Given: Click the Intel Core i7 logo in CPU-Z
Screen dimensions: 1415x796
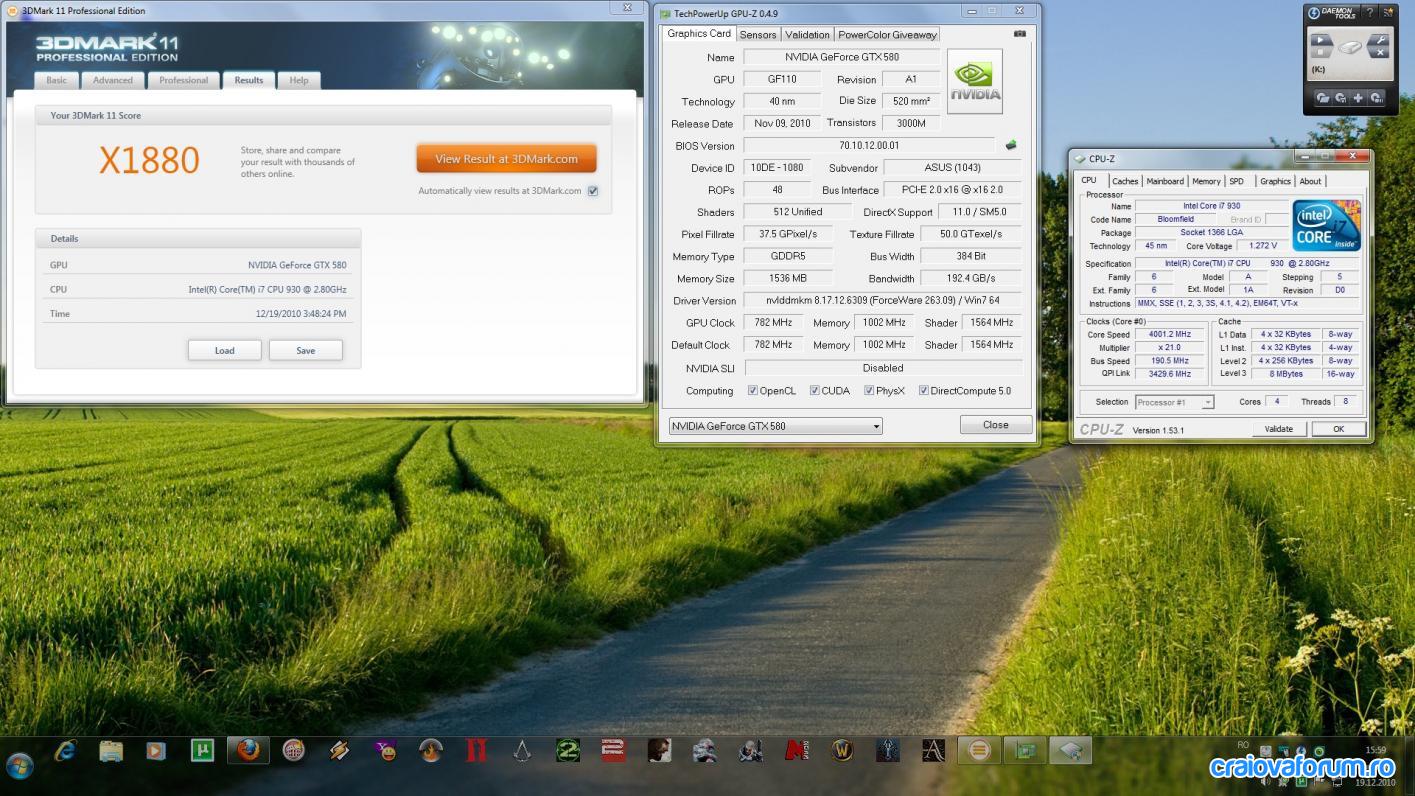Looking at the screenshot, I should pyautogui.click(x=1326, y=225).
